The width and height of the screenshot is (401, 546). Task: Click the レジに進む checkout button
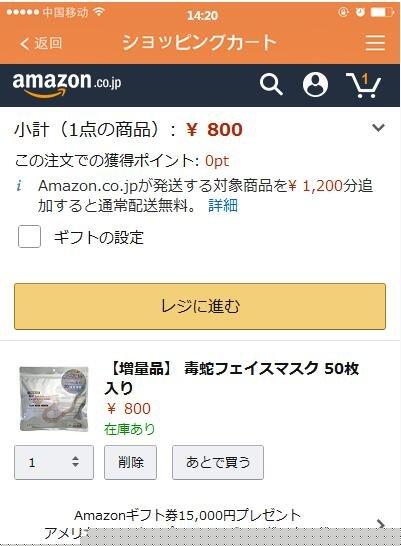coord(200,306)
